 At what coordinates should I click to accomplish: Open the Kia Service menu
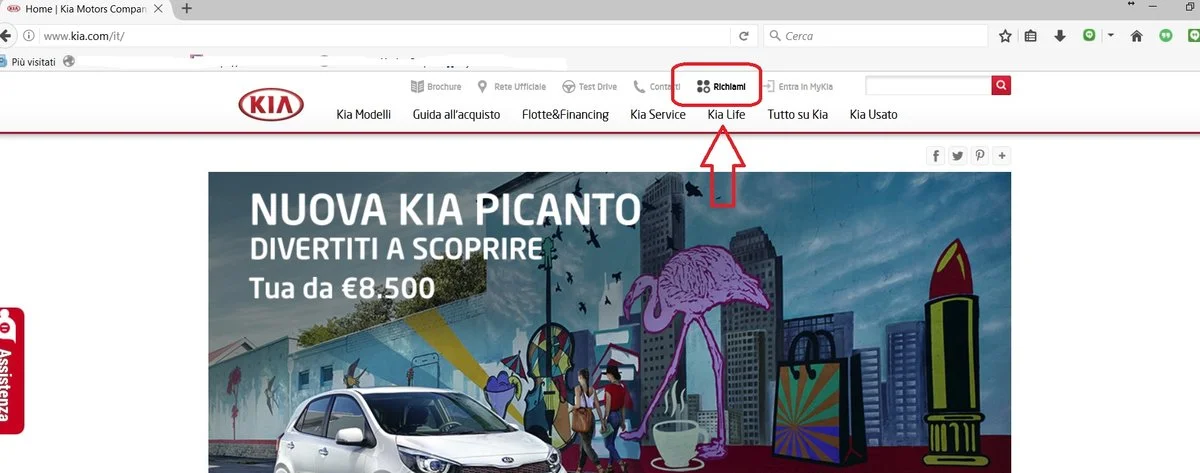pyautogui.click(x=658, y=114)
